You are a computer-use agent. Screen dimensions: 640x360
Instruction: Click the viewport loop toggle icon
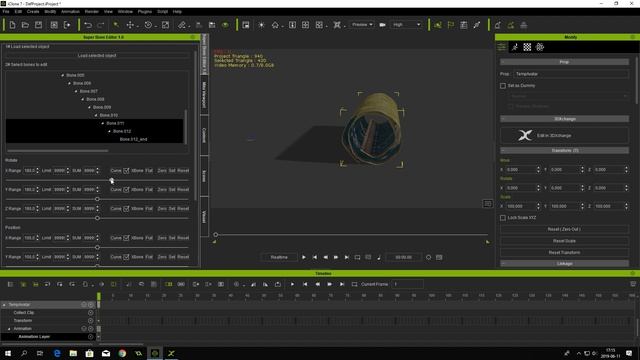click(x=357, y=257)
